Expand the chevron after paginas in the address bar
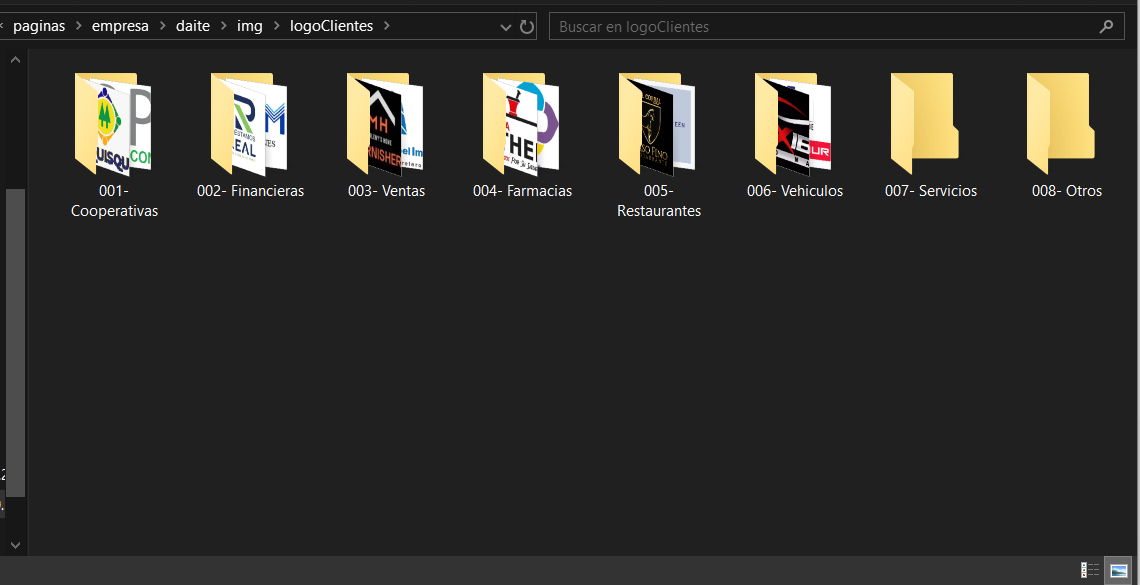The height and width of the screenshot is (585, 1140). (79, 26)
